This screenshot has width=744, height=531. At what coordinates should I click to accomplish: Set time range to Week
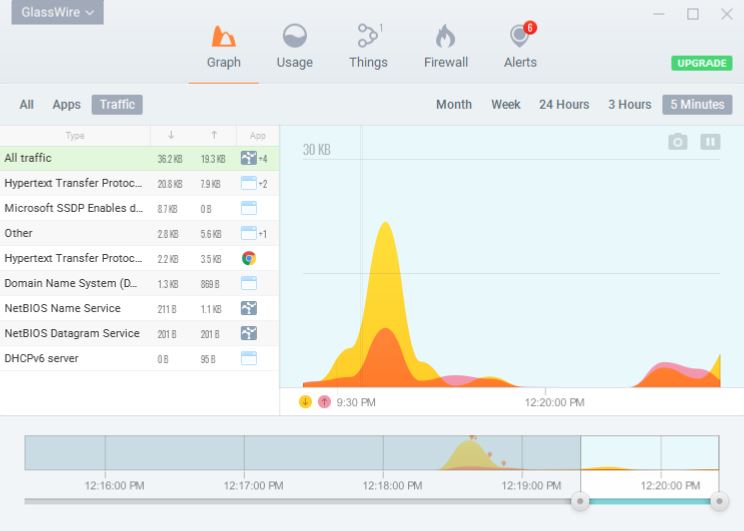[x=506, y=104]
